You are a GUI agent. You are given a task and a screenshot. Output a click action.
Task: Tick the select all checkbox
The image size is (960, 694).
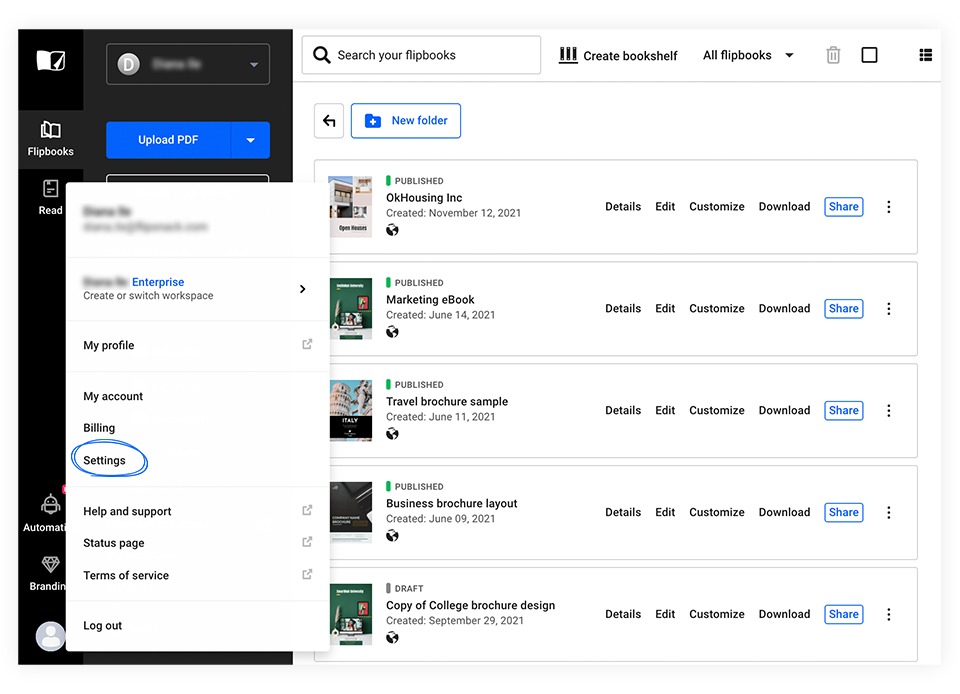[869, 56]
